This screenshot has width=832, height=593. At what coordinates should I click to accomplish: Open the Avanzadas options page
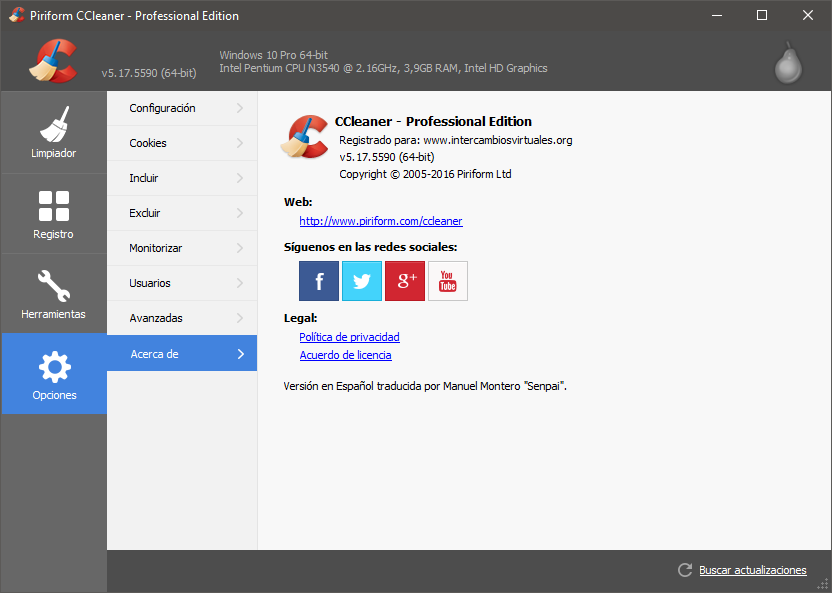182,318
